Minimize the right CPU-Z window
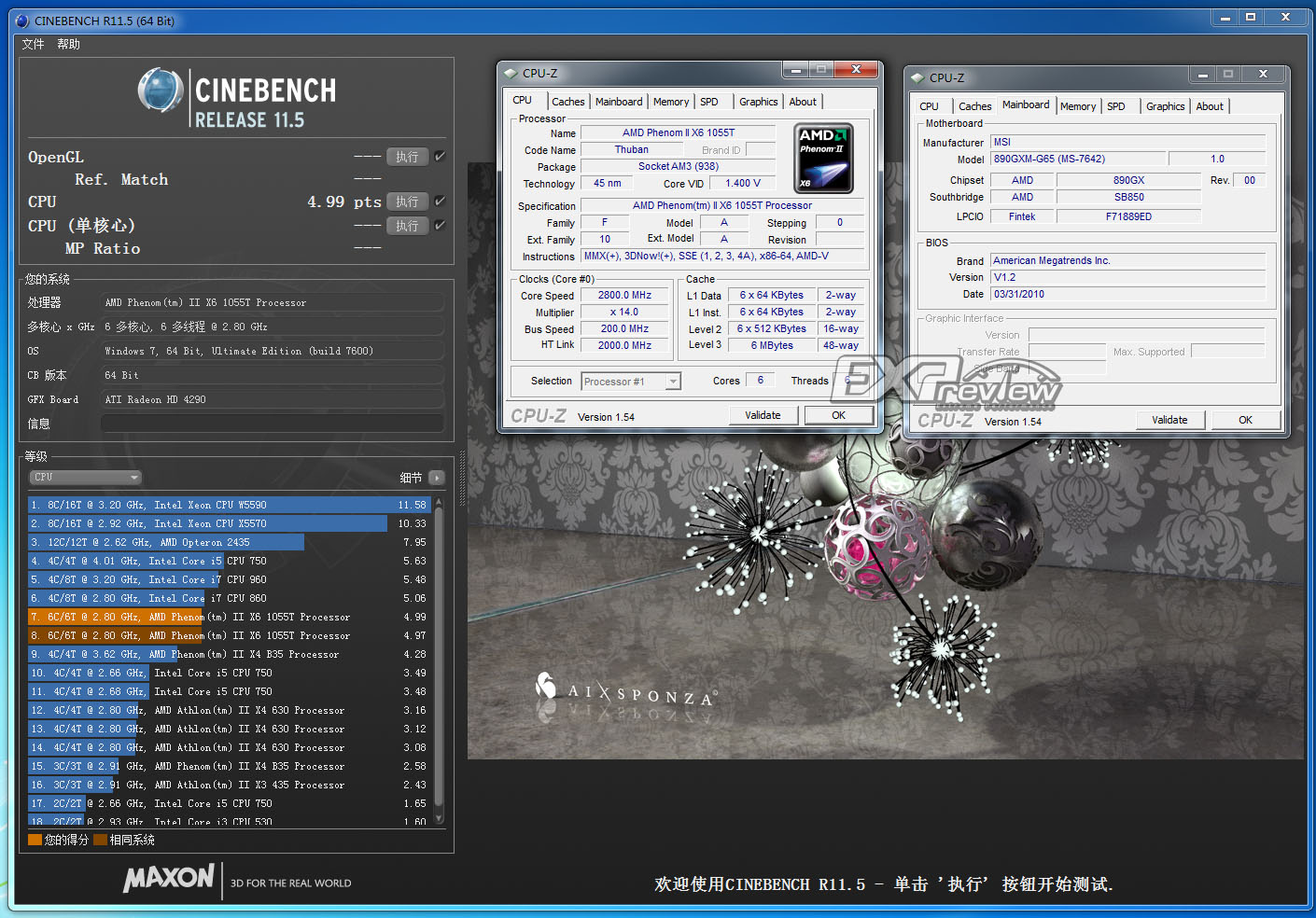The image size is (1316, 918). click(x=1202, y=75)
